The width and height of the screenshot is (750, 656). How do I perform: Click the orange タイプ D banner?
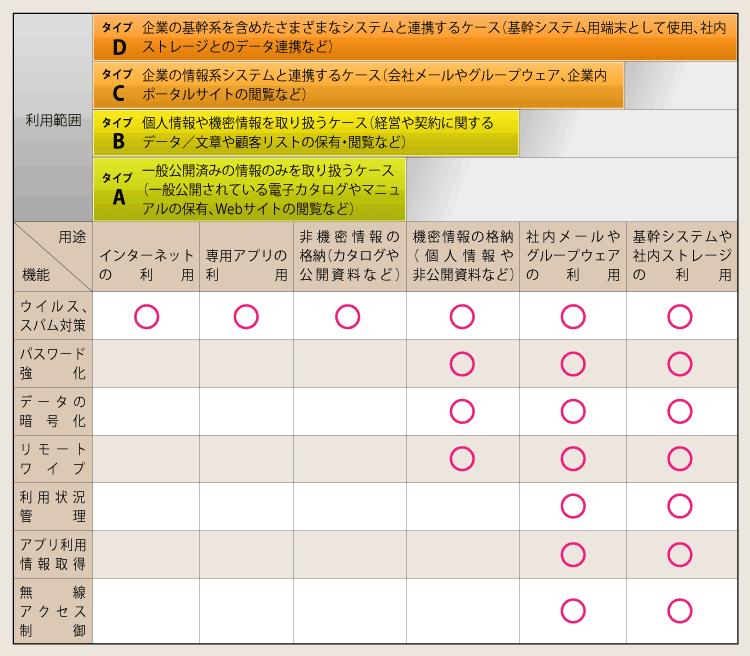pyautogui.click(x=415, y=37)
